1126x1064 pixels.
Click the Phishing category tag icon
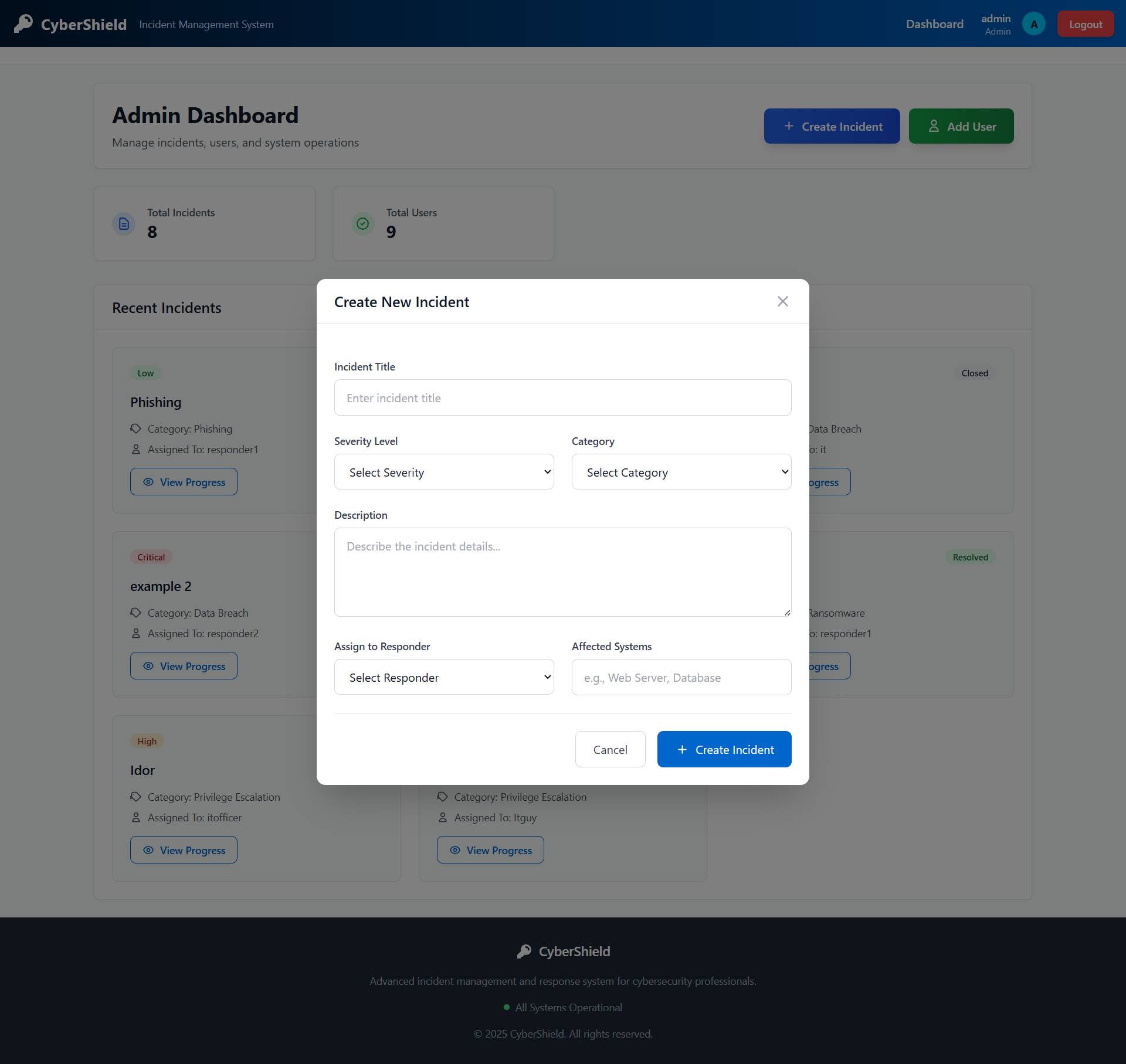[x=136, y=429]
